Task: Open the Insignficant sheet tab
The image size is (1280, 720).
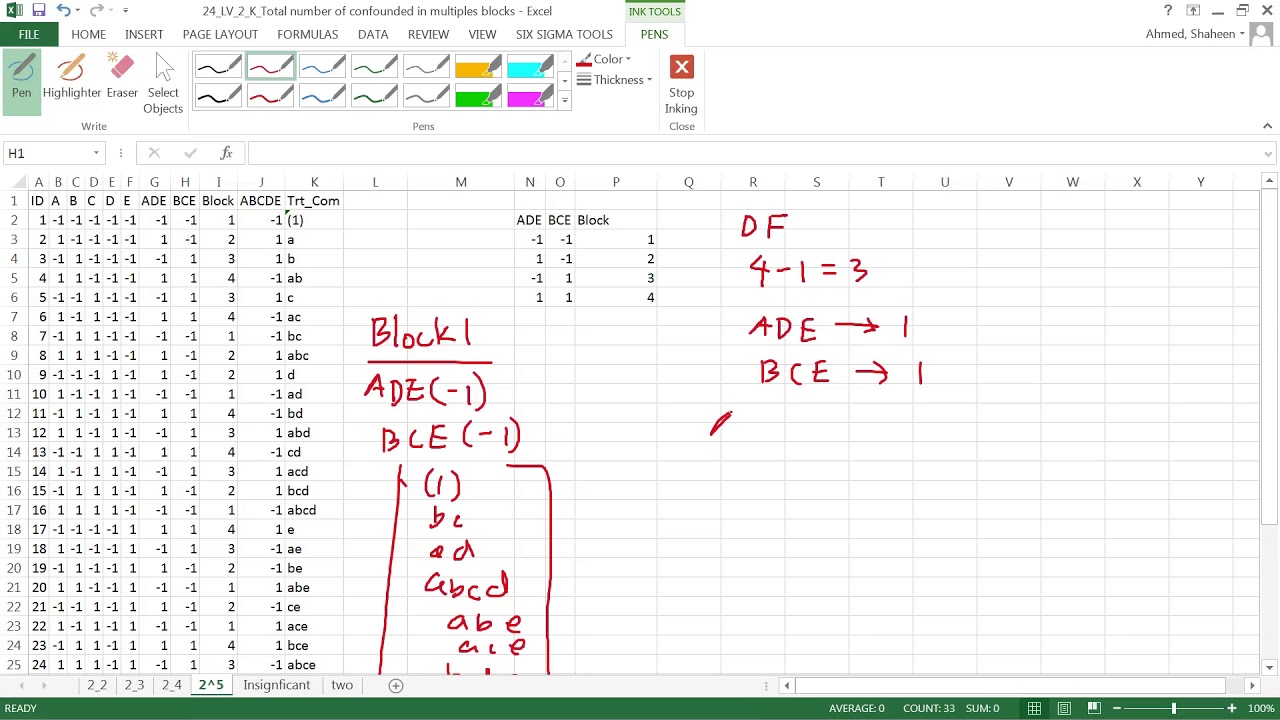Action: click(x=276, y=685)
